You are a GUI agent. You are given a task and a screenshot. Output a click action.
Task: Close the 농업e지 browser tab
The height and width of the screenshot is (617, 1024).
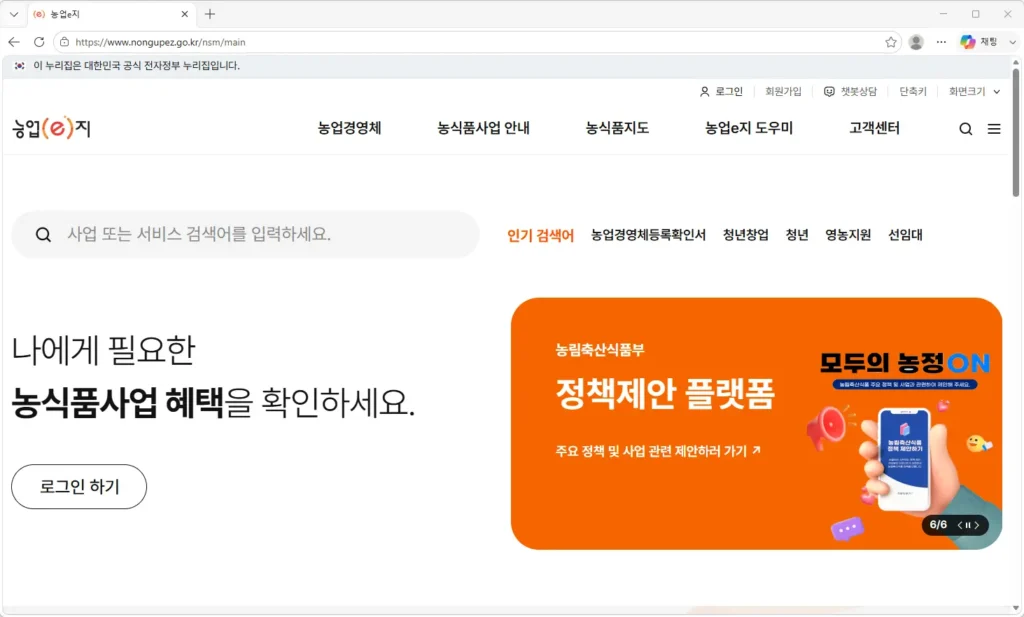click(x=185, y=14)
